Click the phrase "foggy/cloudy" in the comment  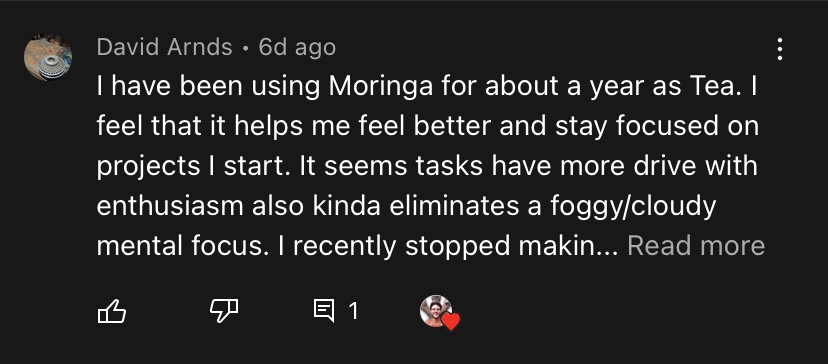(x=633, y=207)
